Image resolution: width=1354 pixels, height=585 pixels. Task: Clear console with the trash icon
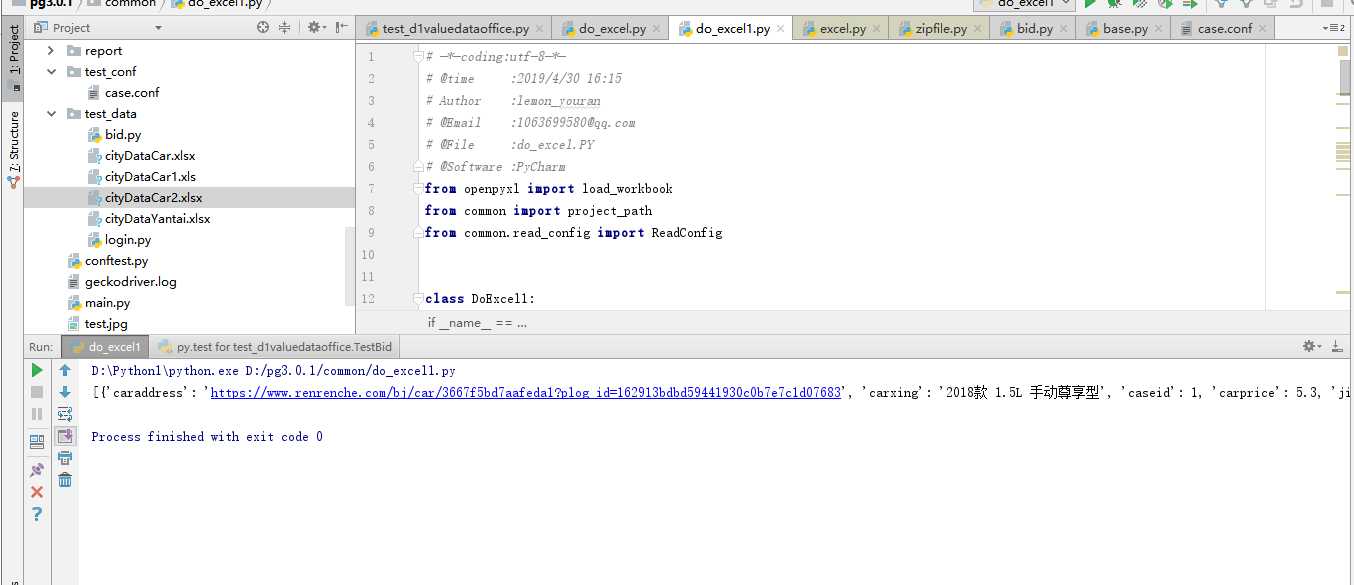click(x=65, y=480)
